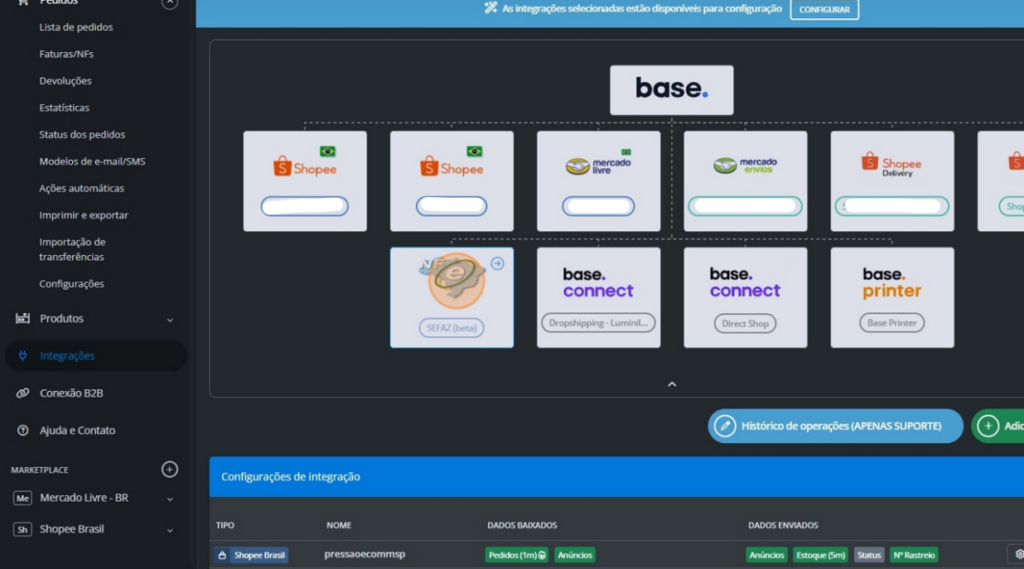Click the DADOS ENVIADOS column header
The image size is (1024, 569).
783,525
